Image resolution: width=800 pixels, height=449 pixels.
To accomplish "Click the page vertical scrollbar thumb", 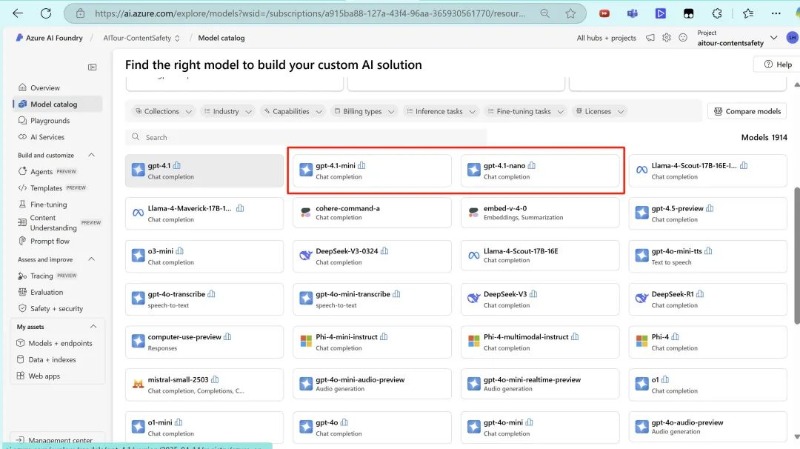I will (796, 255).
